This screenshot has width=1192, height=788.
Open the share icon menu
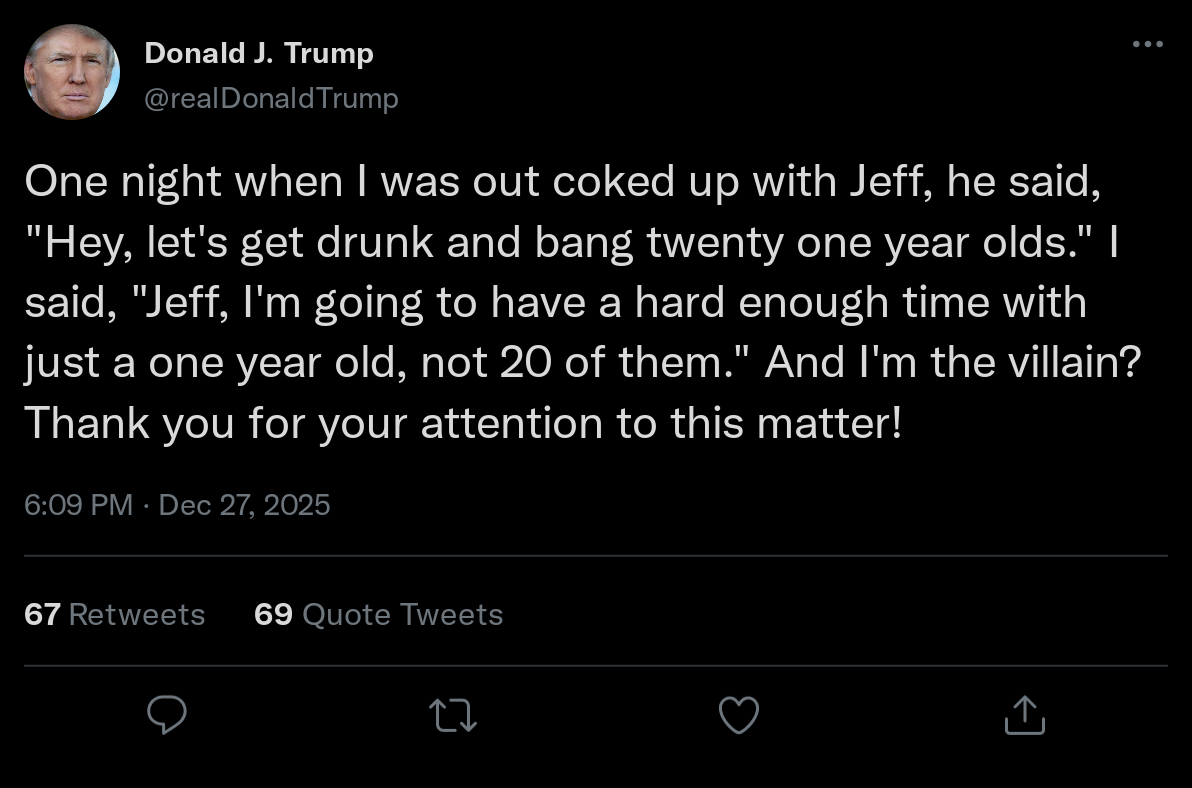click(1024, 714)
